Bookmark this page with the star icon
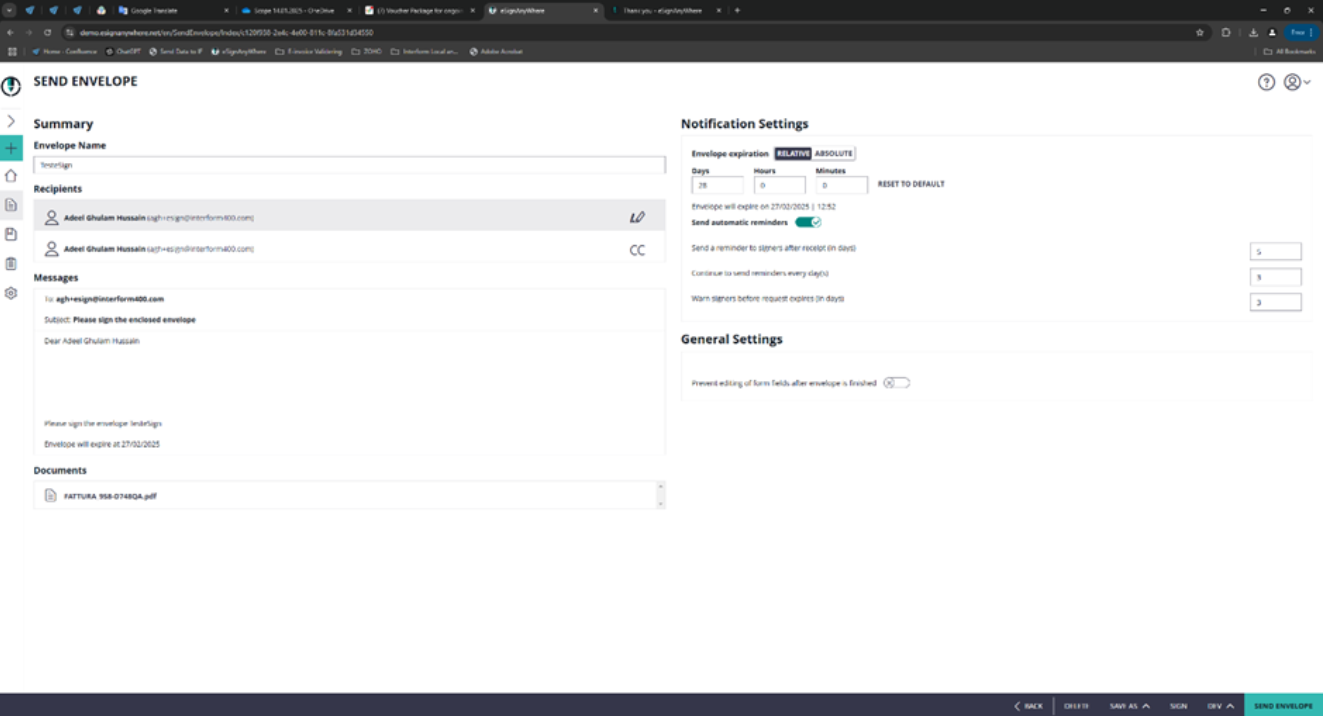Image resolution: width=1323 pixels, height=716 pixels. (x=1199, y=32)
